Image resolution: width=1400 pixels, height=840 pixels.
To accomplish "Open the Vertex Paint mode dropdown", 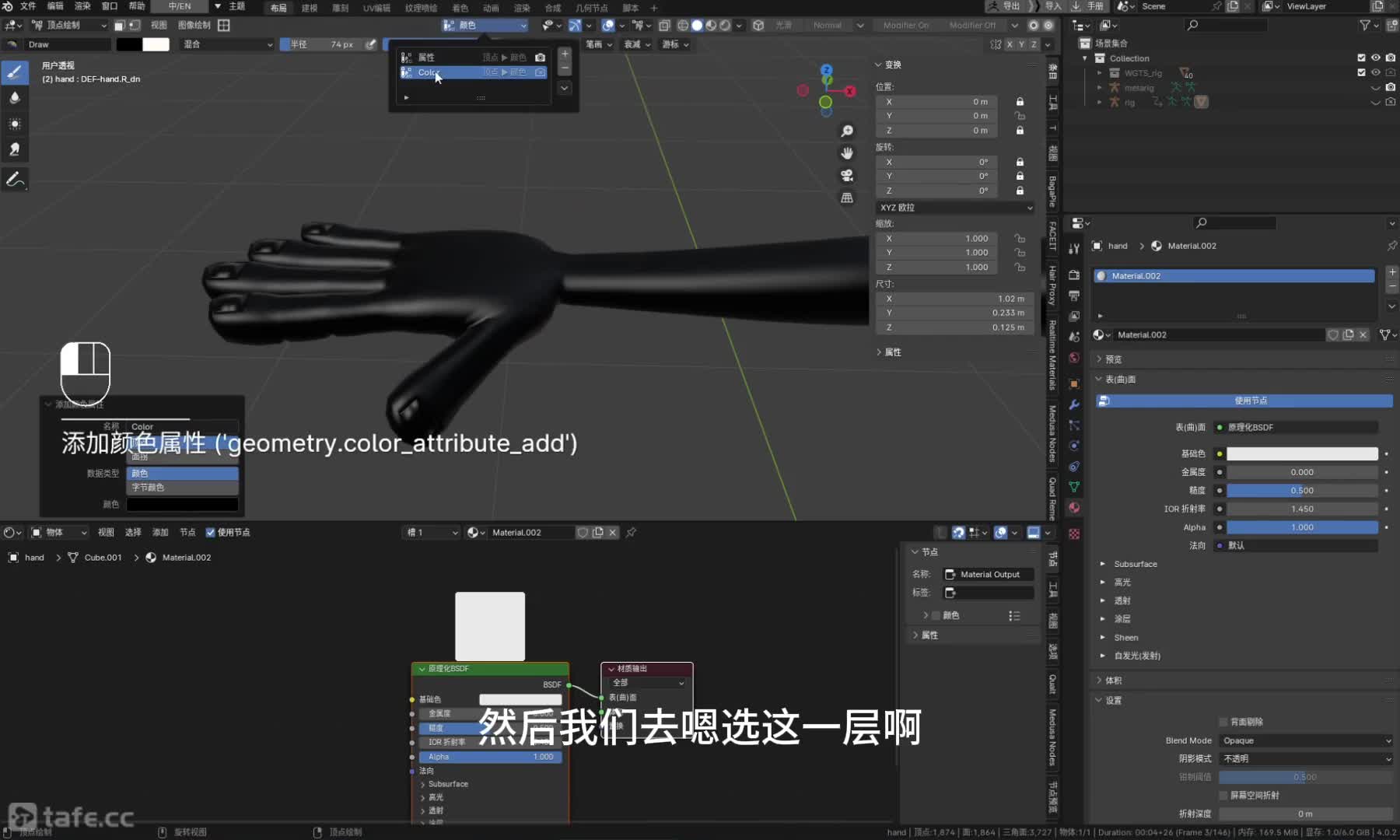I will (x=68, y=25).
